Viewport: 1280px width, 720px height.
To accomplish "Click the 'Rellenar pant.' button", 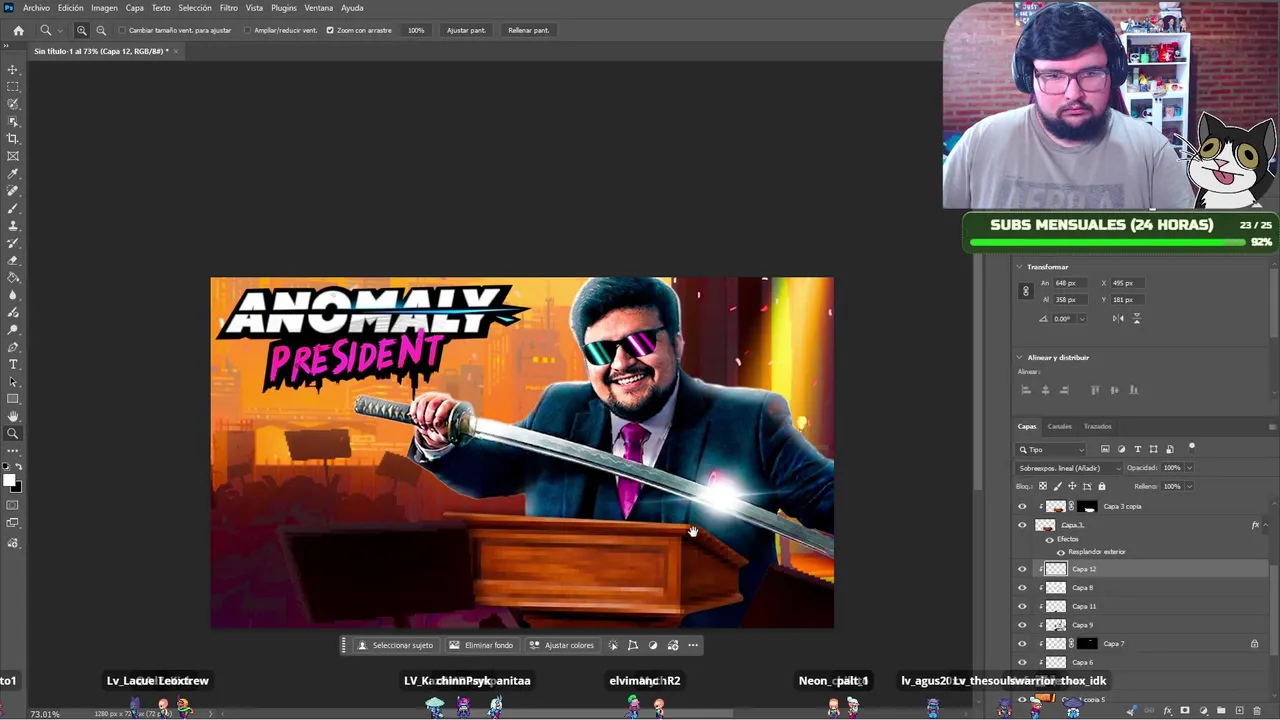I will 529,31.
